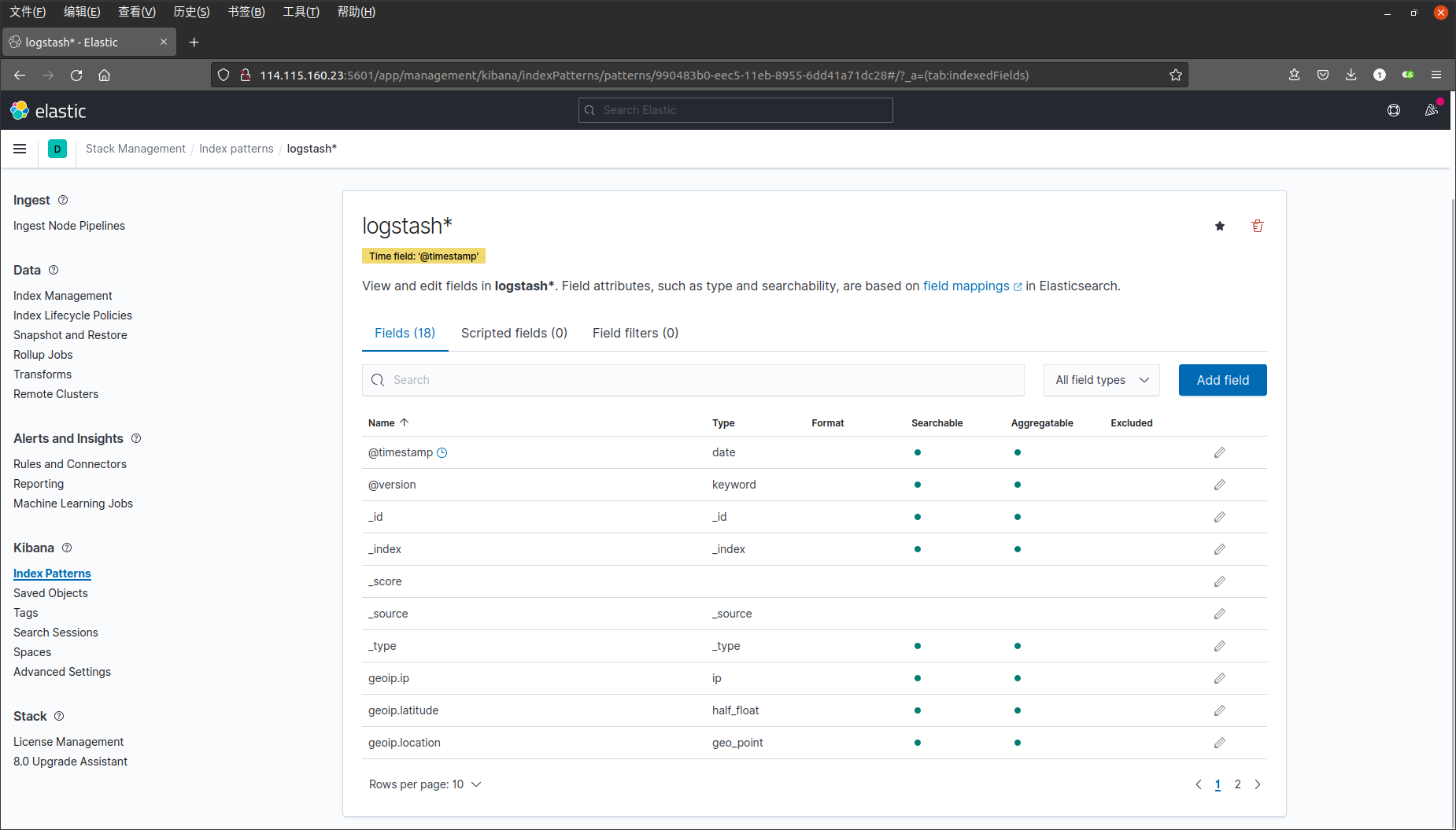
Task: Open browser downloads icon
Action: pos(1351,76)
